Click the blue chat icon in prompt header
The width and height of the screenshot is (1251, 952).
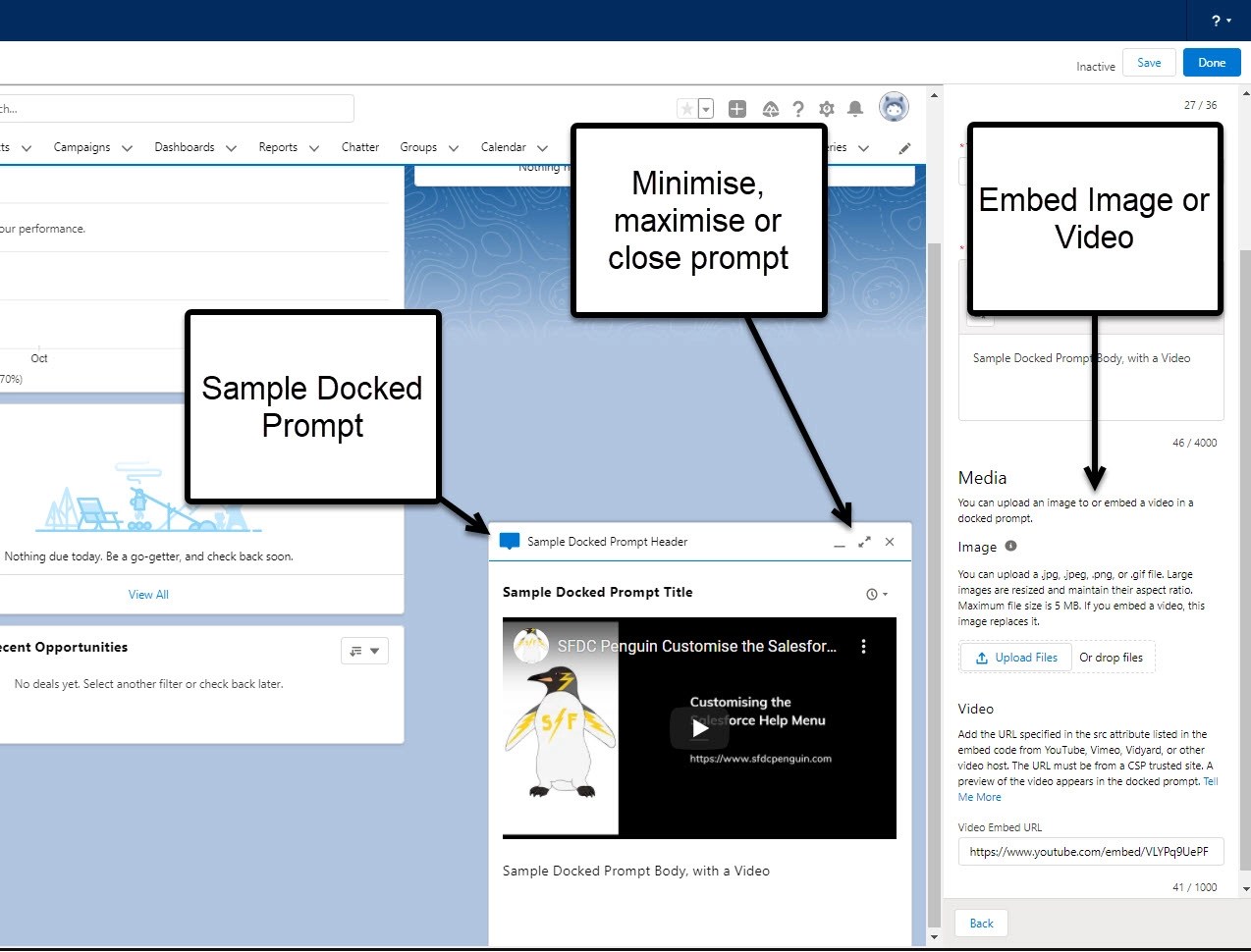coord(510,542)
